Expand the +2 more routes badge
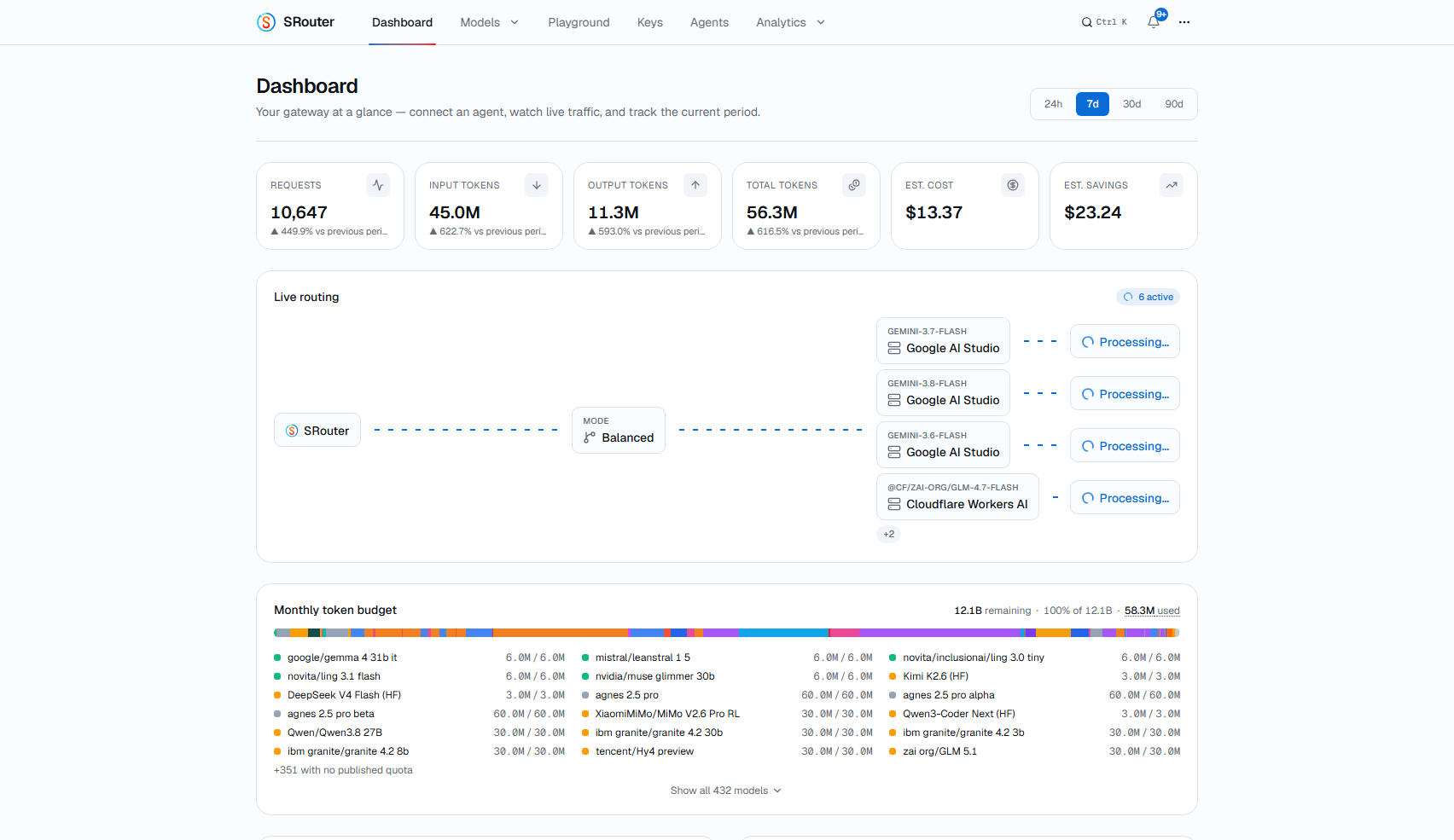1454x840 pixels. tap(889, 534)
